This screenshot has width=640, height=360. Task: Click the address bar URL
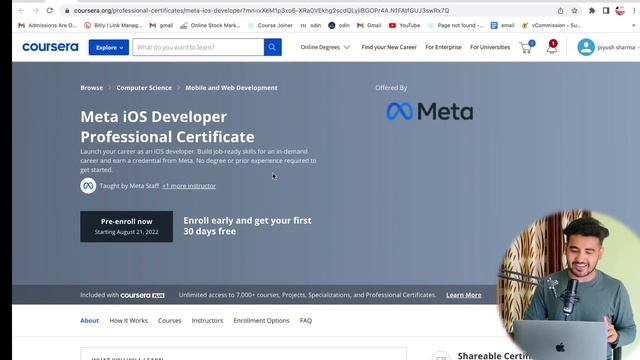261,11
